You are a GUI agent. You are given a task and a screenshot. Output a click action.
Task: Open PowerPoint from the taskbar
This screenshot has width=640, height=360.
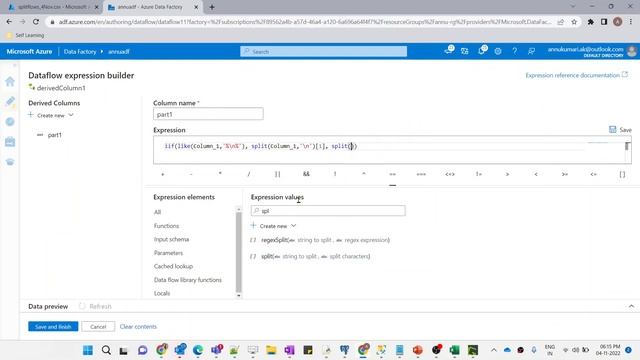click(x=418, y=350)
